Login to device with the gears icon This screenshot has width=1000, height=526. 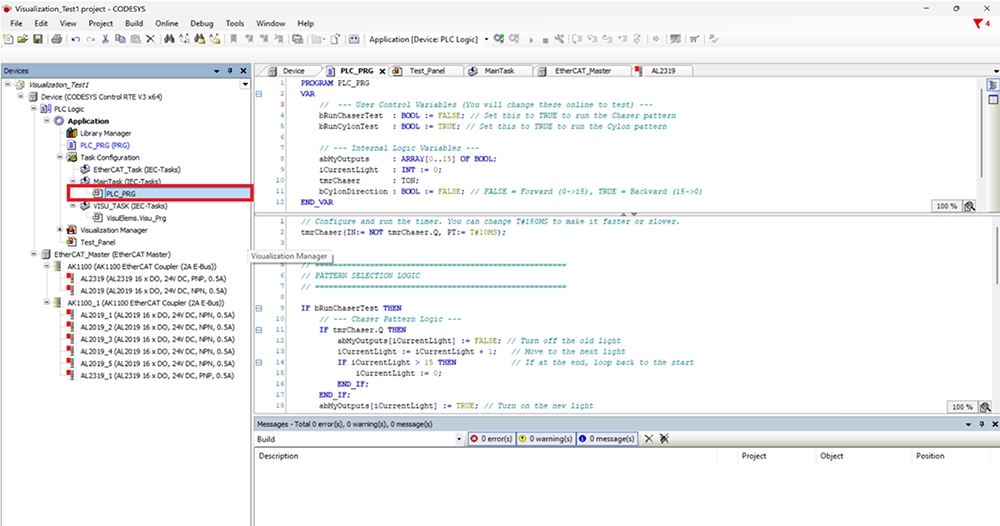click(x=499, y=39)
